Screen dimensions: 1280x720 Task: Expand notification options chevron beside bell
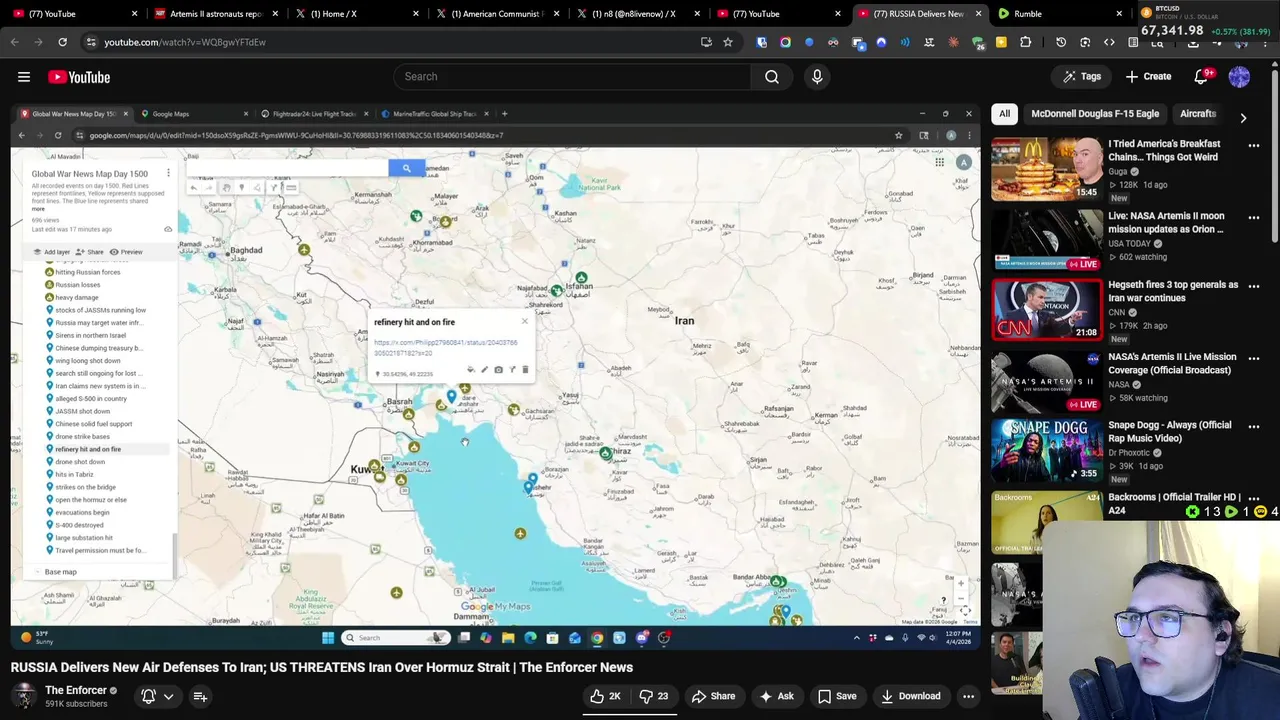[169, 696]
